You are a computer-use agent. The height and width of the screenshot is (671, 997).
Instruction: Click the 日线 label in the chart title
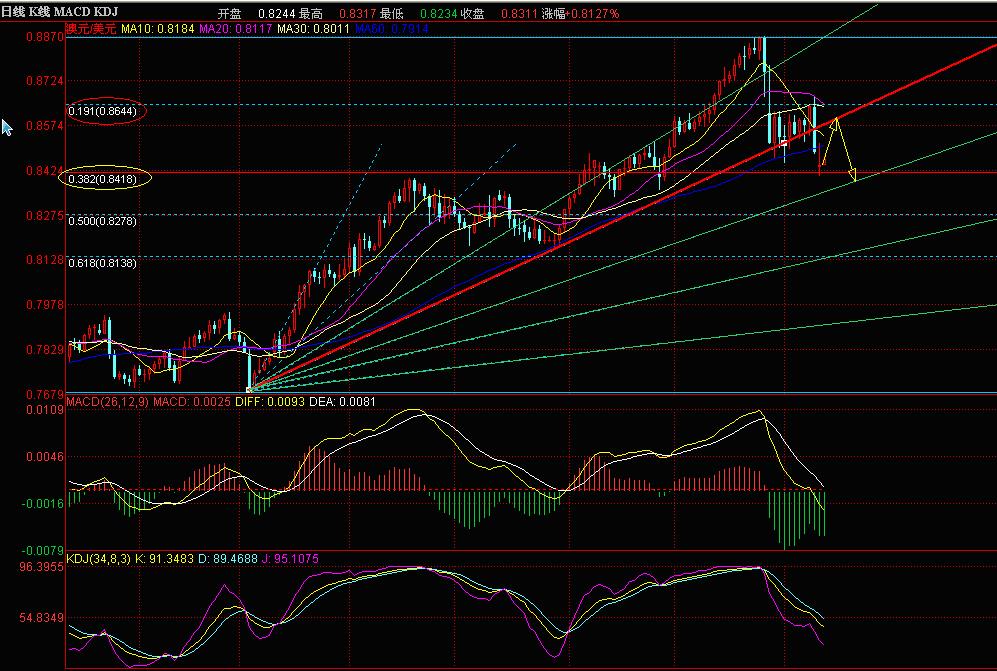click(x=13, y=11)
